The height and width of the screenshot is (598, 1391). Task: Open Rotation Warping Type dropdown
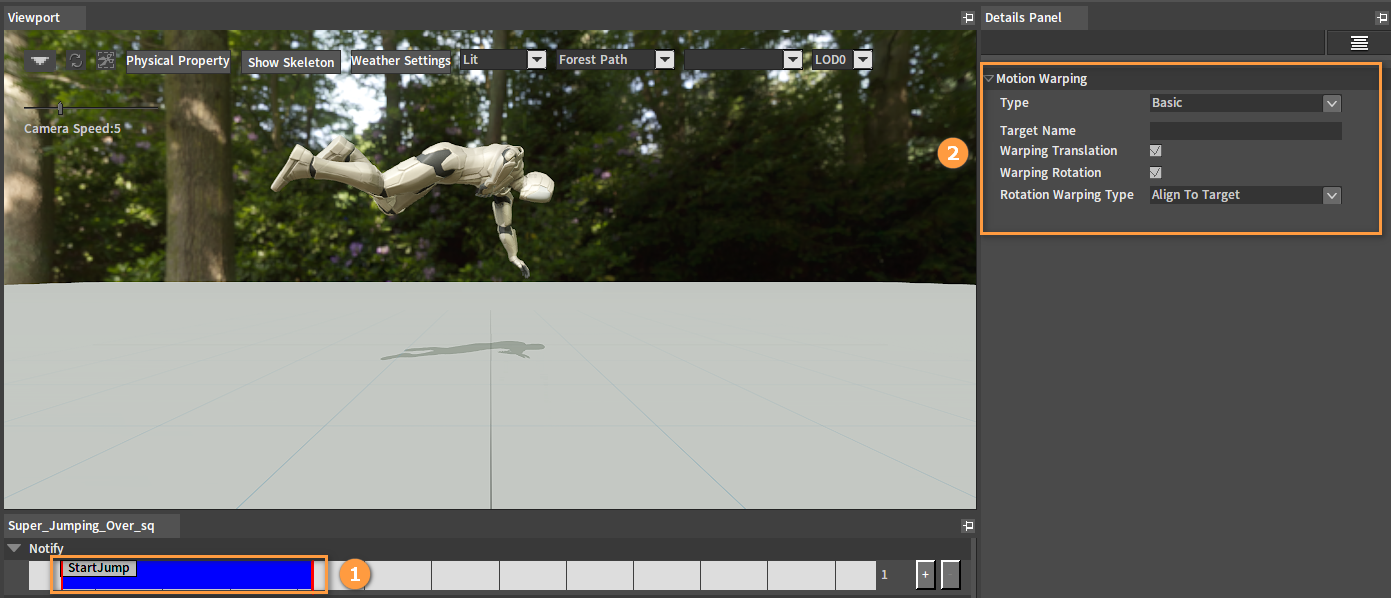pyautogui.click(x=1245, y=195)
